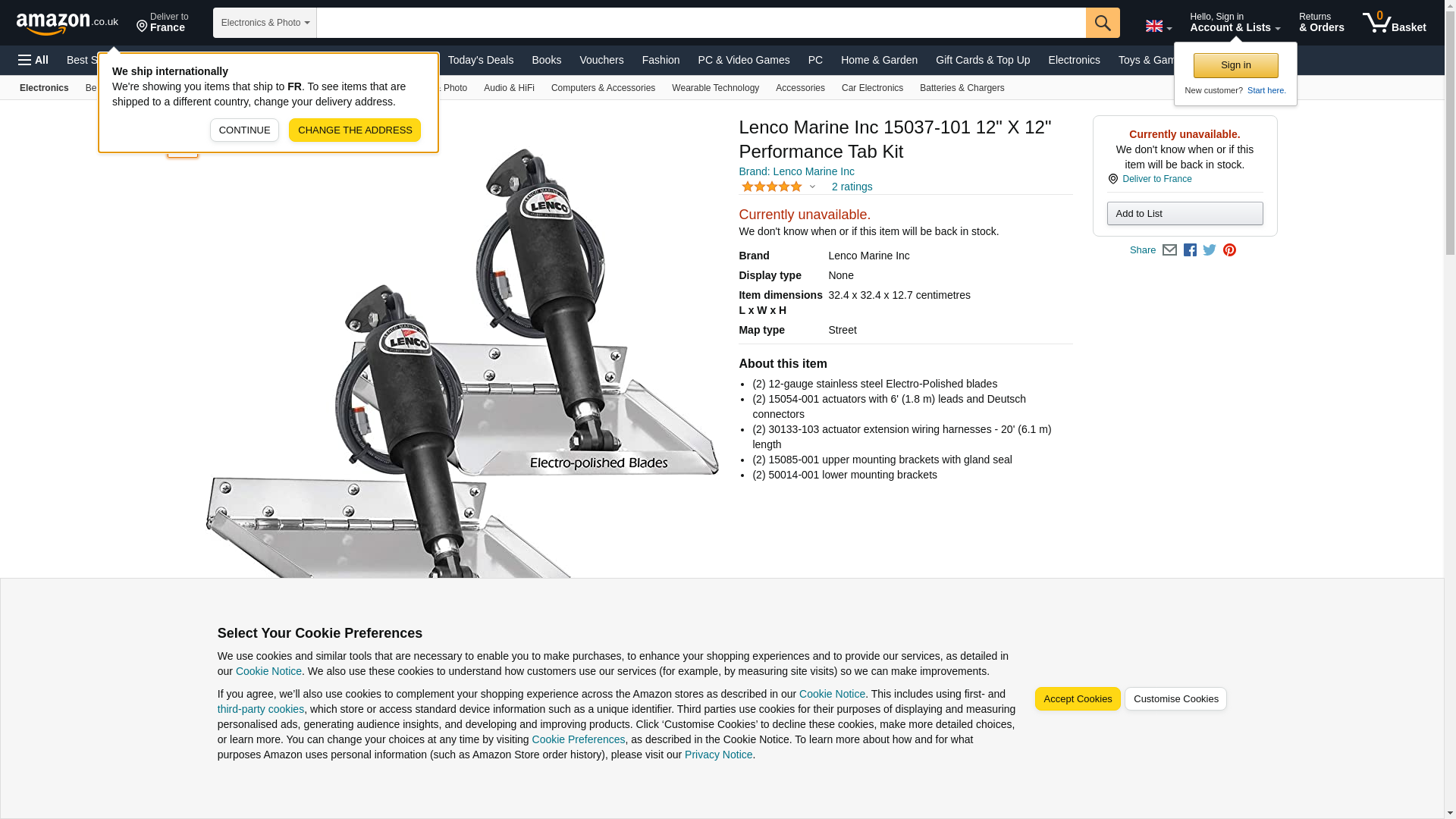Click the yellow Sign in button

(1235, 65)
